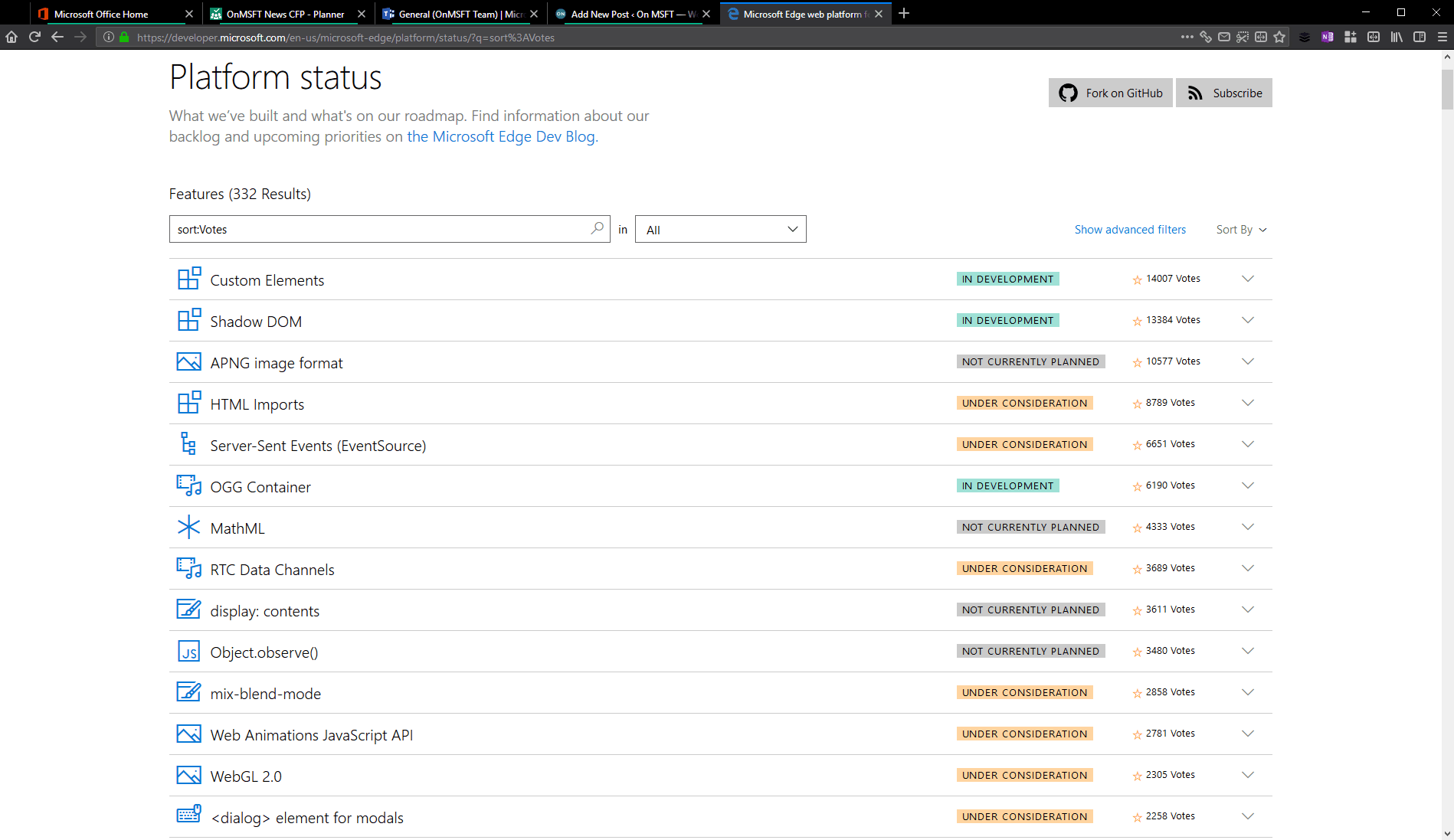Expand the WebGL 2.0 row chevron
The height and width of the screenshot is (840, 1454).
point(1248,775)
